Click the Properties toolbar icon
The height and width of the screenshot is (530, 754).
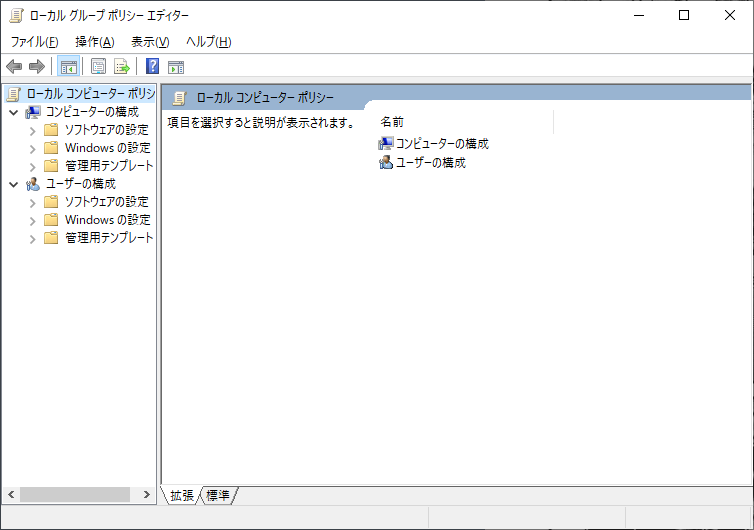coord(99,67)
